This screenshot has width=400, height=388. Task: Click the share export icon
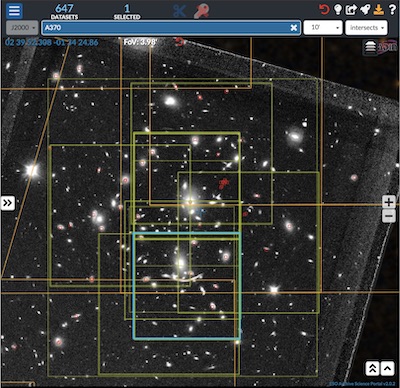351,10
